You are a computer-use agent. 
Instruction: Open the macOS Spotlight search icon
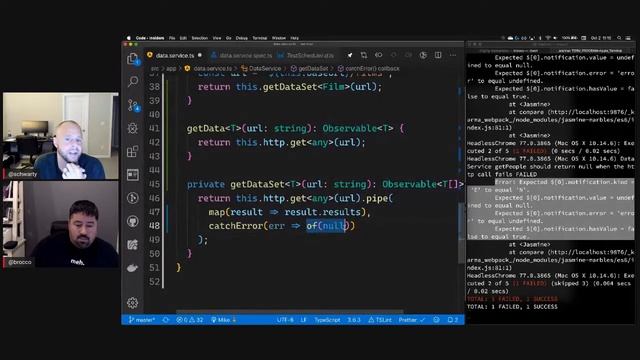pos(619,38)
